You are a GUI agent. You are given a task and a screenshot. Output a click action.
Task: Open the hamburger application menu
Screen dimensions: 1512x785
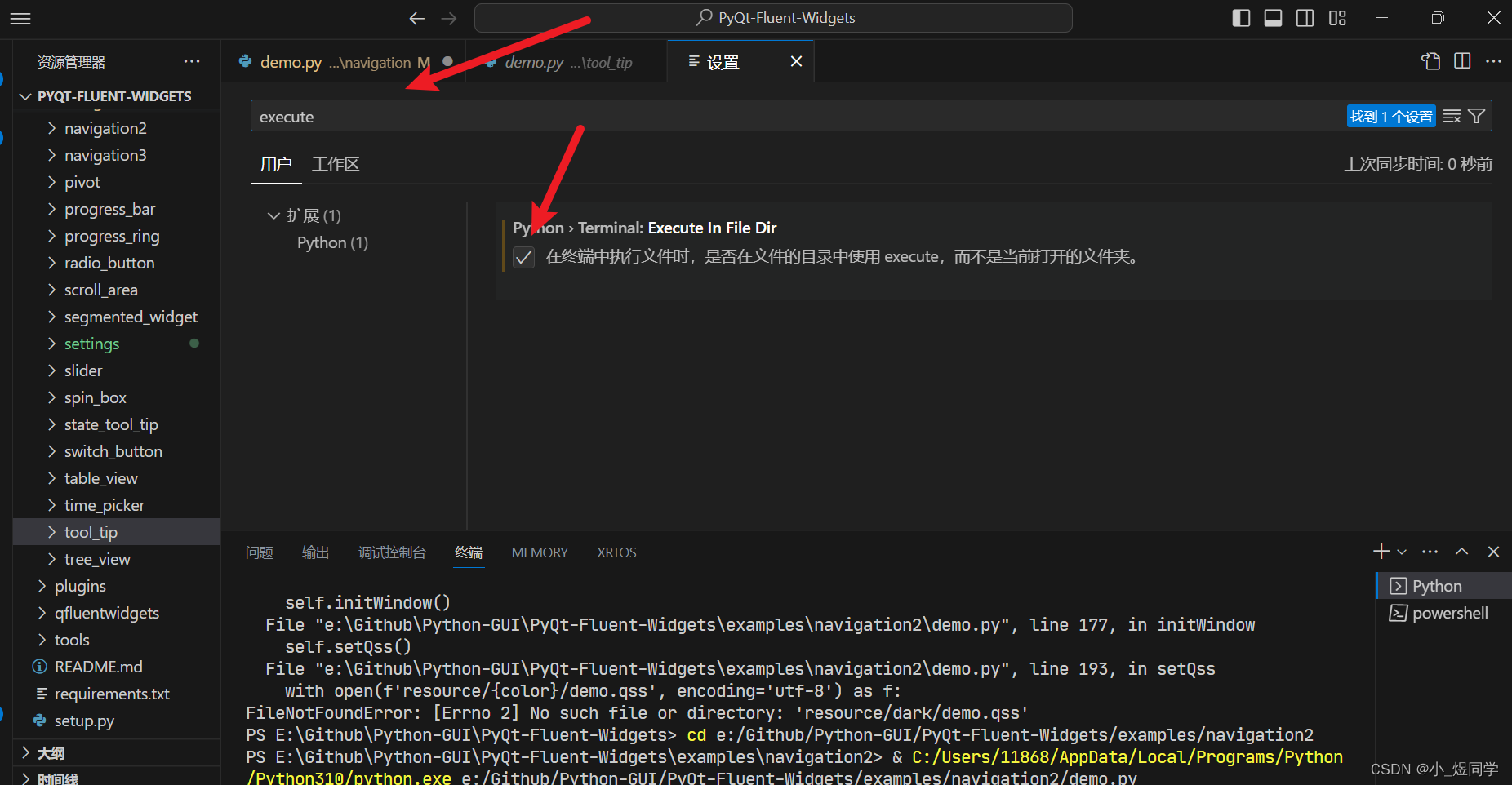pyautogui.click(x=20, y=18)
